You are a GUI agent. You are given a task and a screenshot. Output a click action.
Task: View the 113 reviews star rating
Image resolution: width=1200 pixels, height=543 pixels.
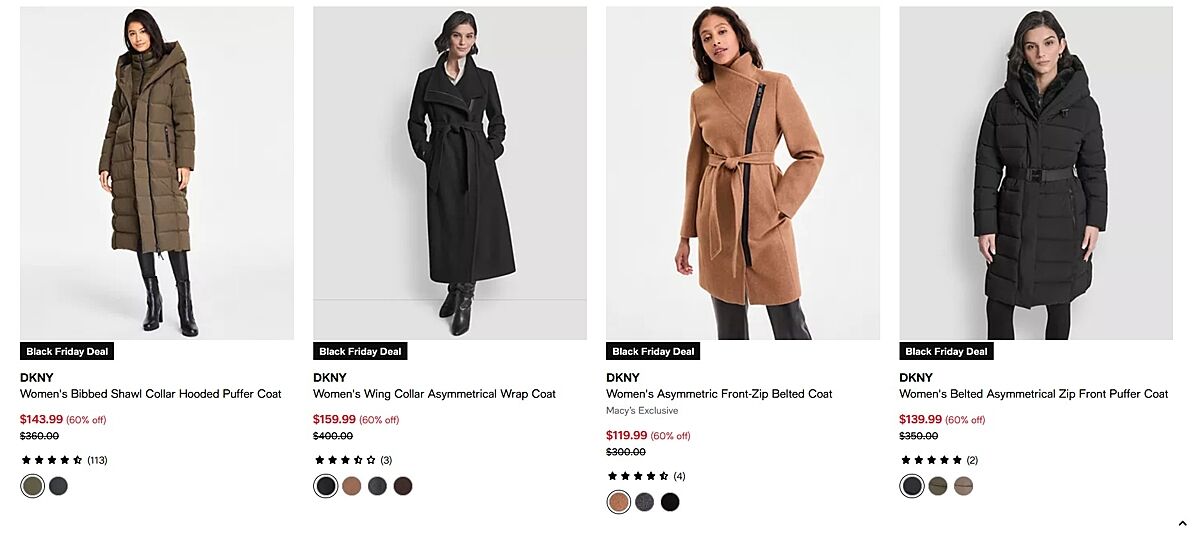click(x=64, y=460)
